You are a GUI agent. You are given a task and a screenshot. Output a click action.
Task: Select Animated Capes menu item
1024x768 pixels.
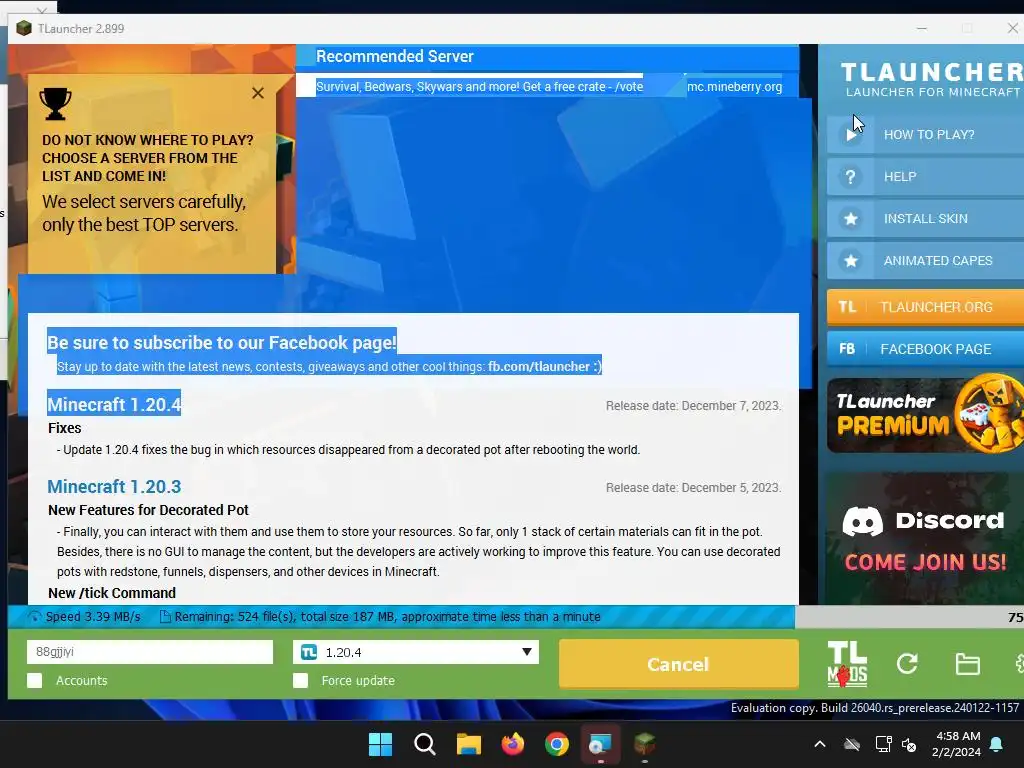tap(925, 261)
